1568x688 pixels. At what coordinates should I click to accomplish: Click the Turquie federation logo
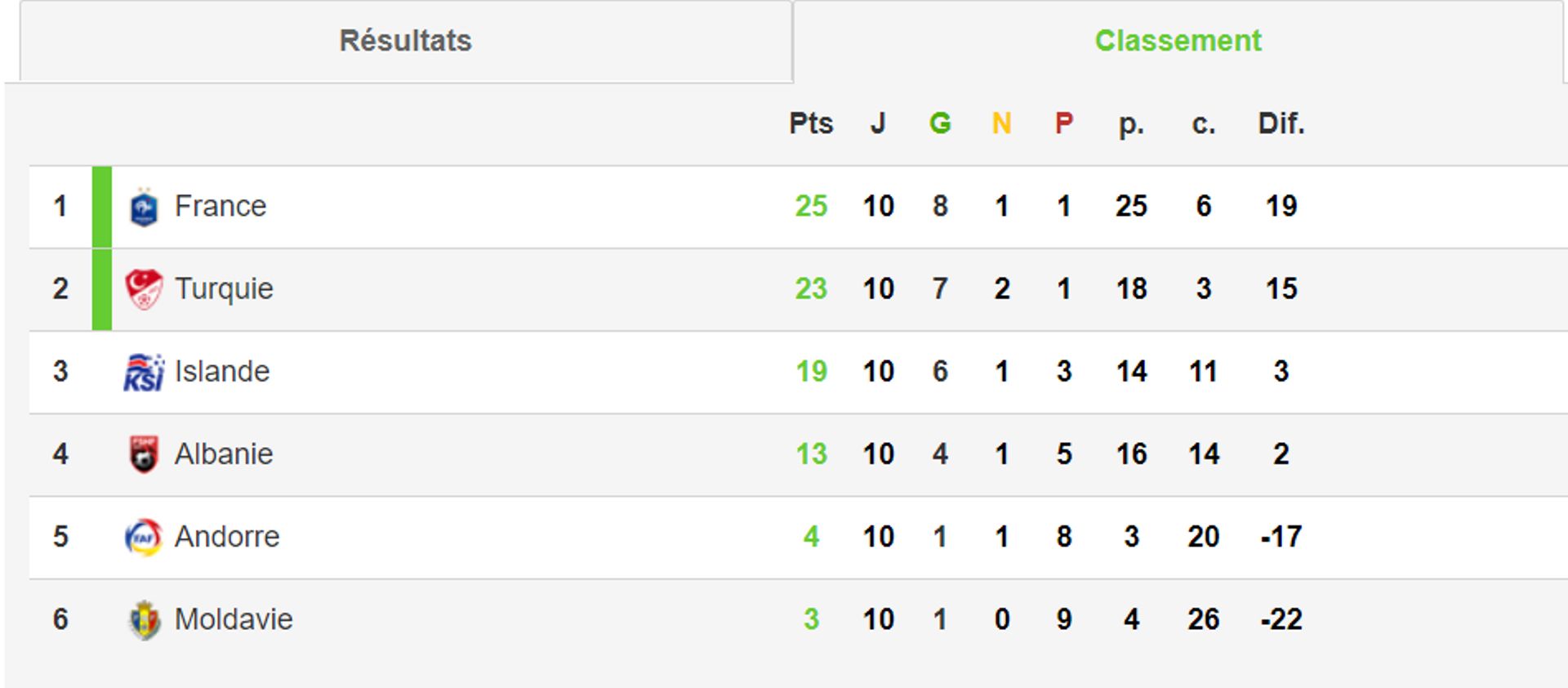(x=144, y=289)
